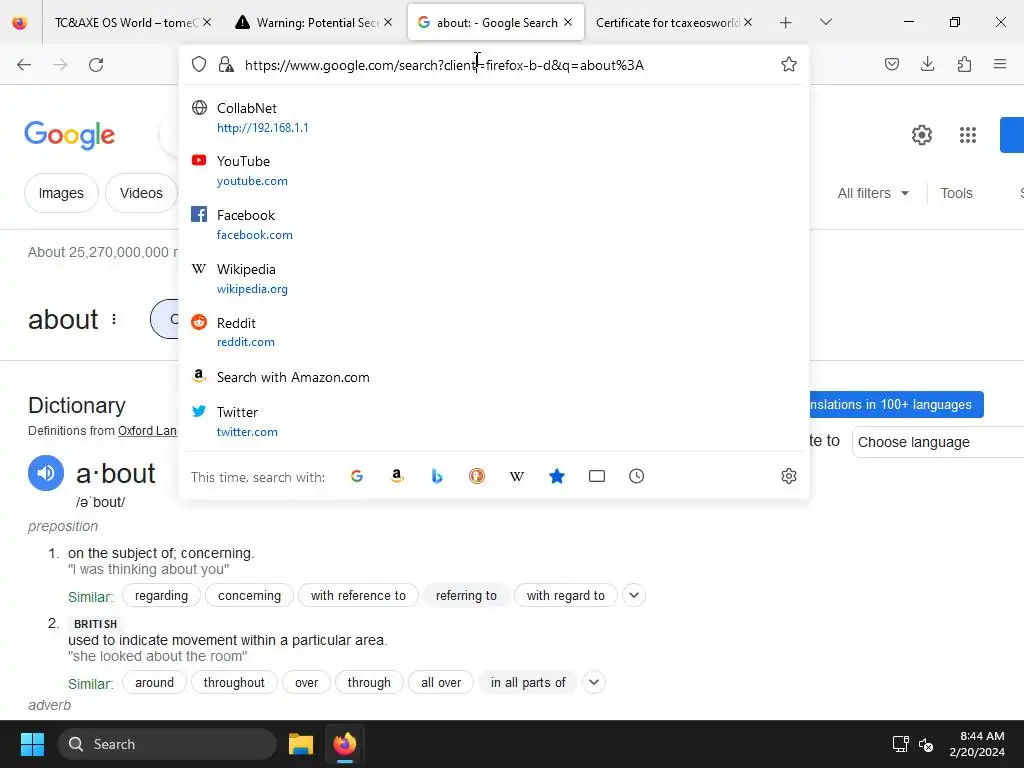Click the concerning similar word chip
The width and height of the screenshot is (1024, 768).
(x=249, y=596)
